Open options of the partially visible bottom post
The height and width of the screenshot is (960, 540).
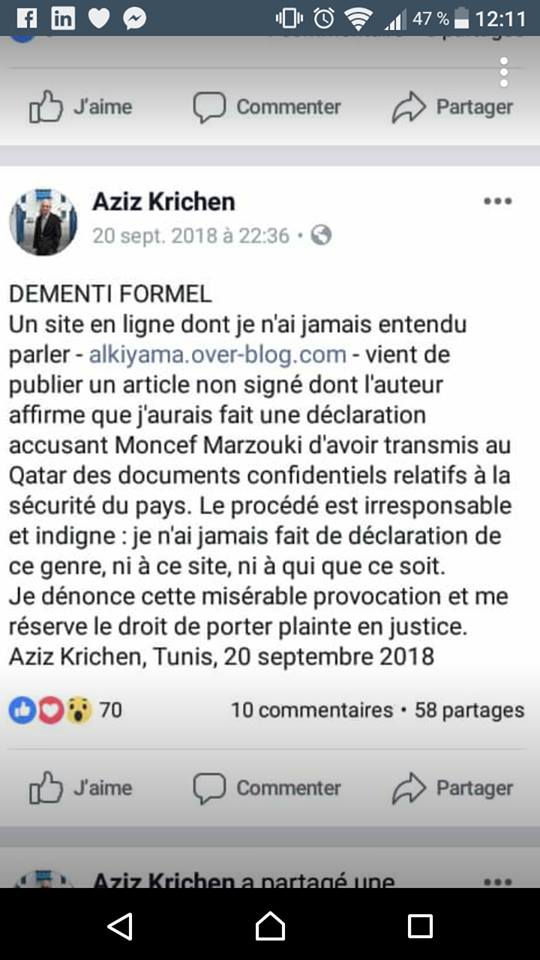pos(497,882)
